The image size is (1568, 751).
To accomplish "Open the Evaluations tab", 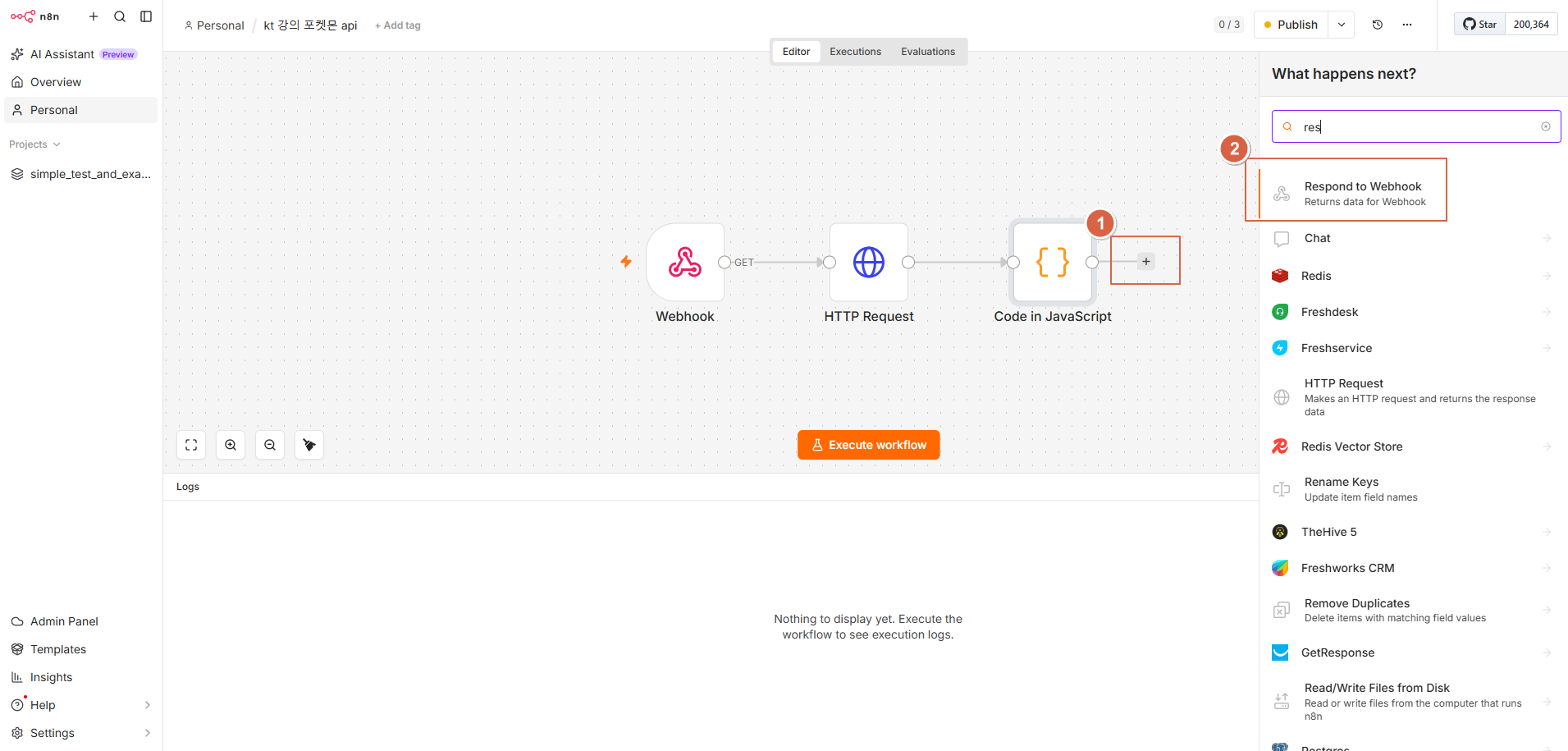I will 928,52.
